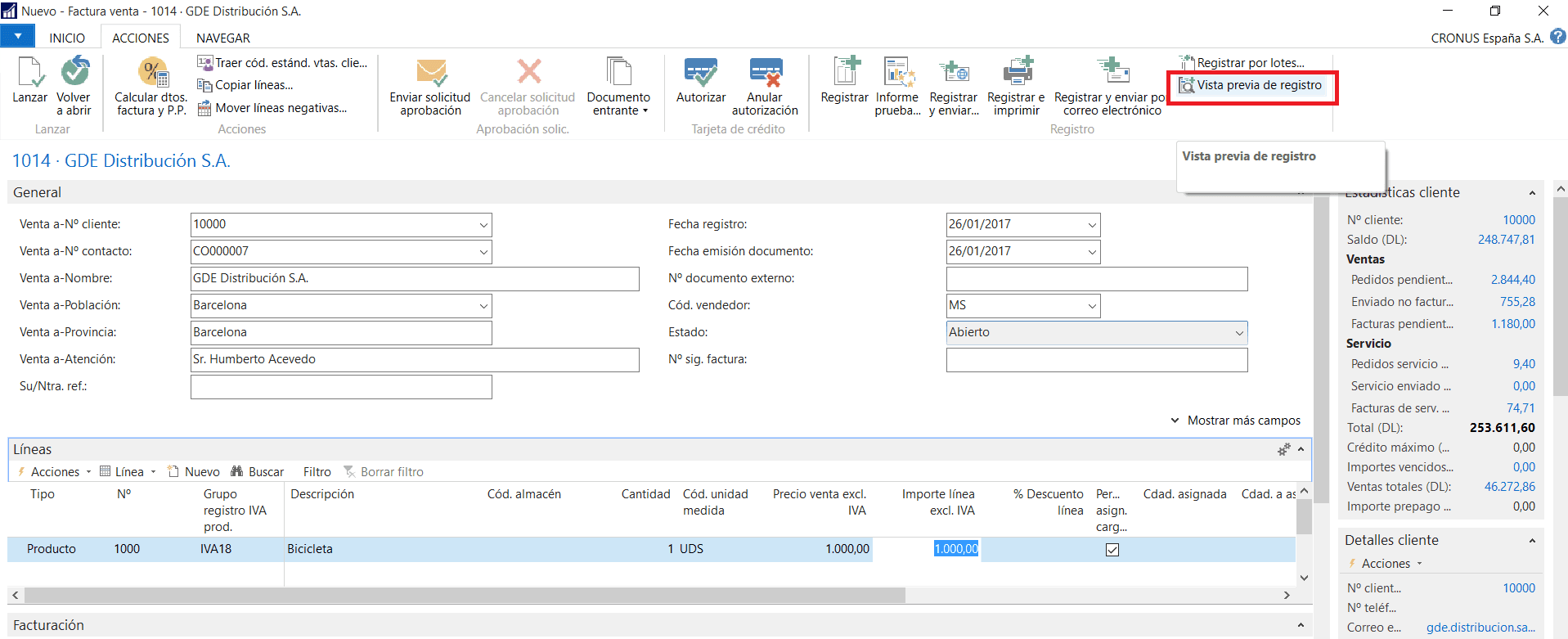
Task: Click the IVA18 cell
Action: click(240, 549)
